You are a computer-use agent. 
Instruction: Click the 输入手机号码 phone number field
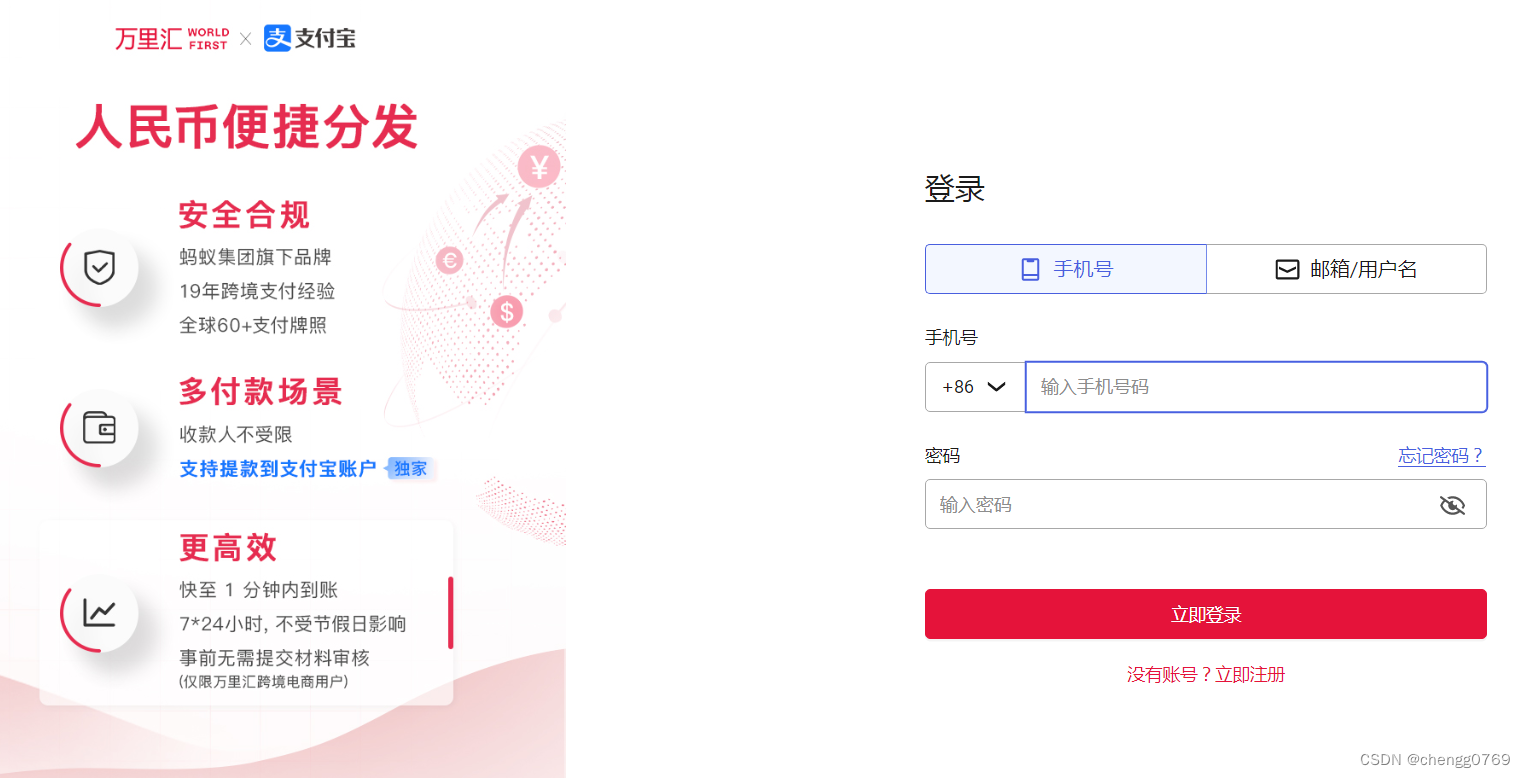point(1255,387)
